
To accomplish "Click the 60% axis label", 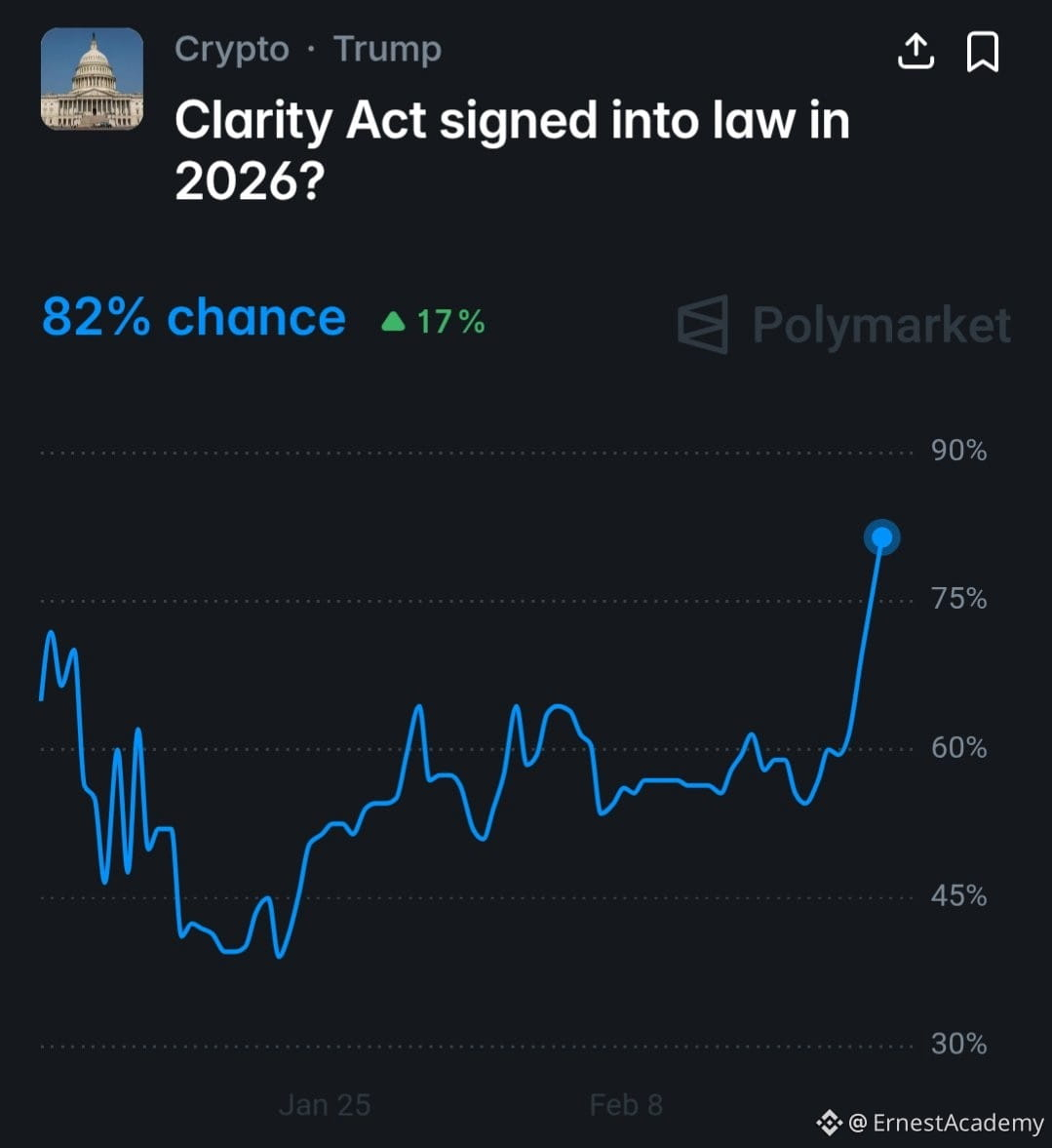I will (x=958, y=748).
